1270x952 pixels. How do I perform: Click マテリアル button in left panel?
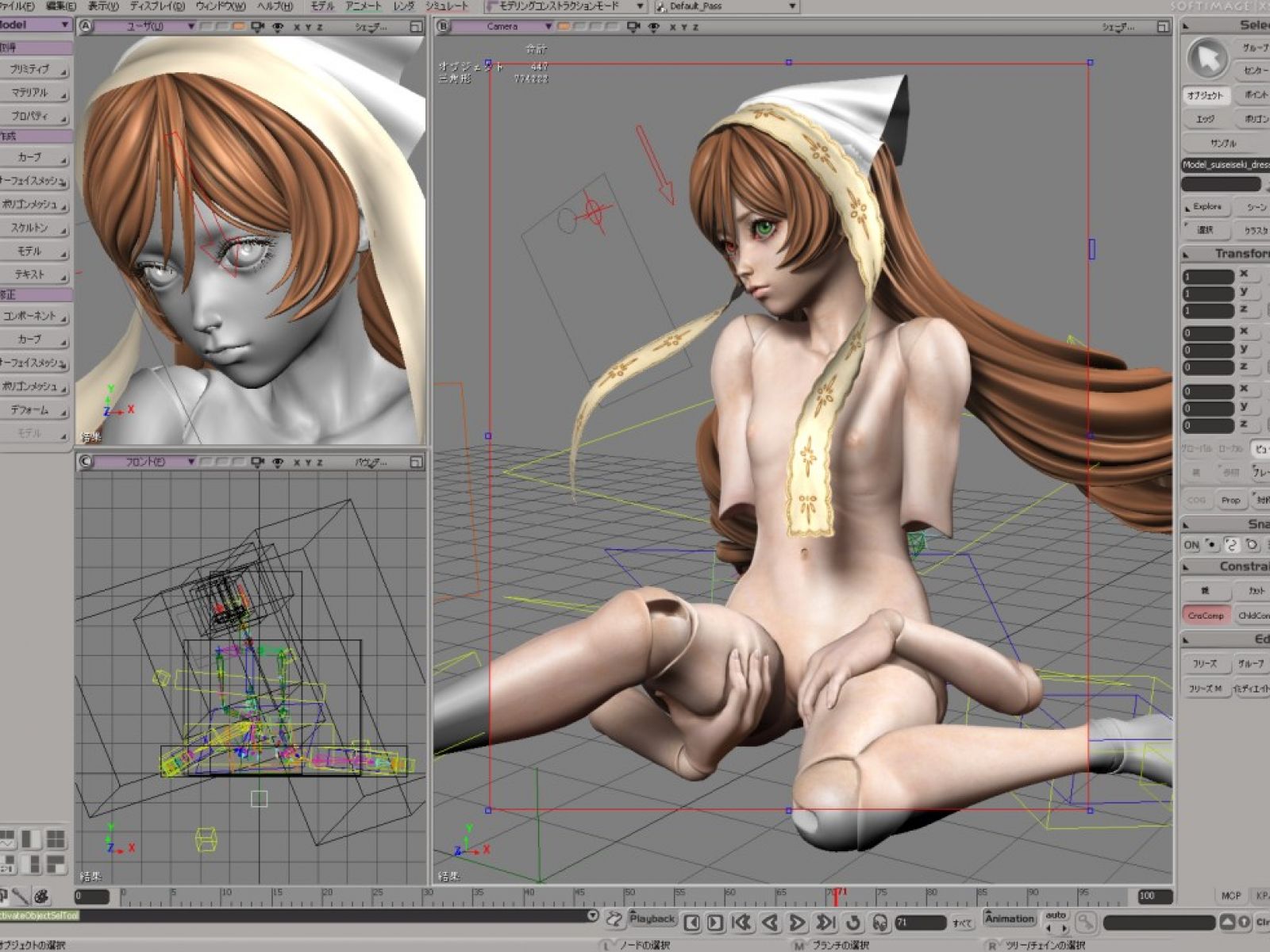33,93
